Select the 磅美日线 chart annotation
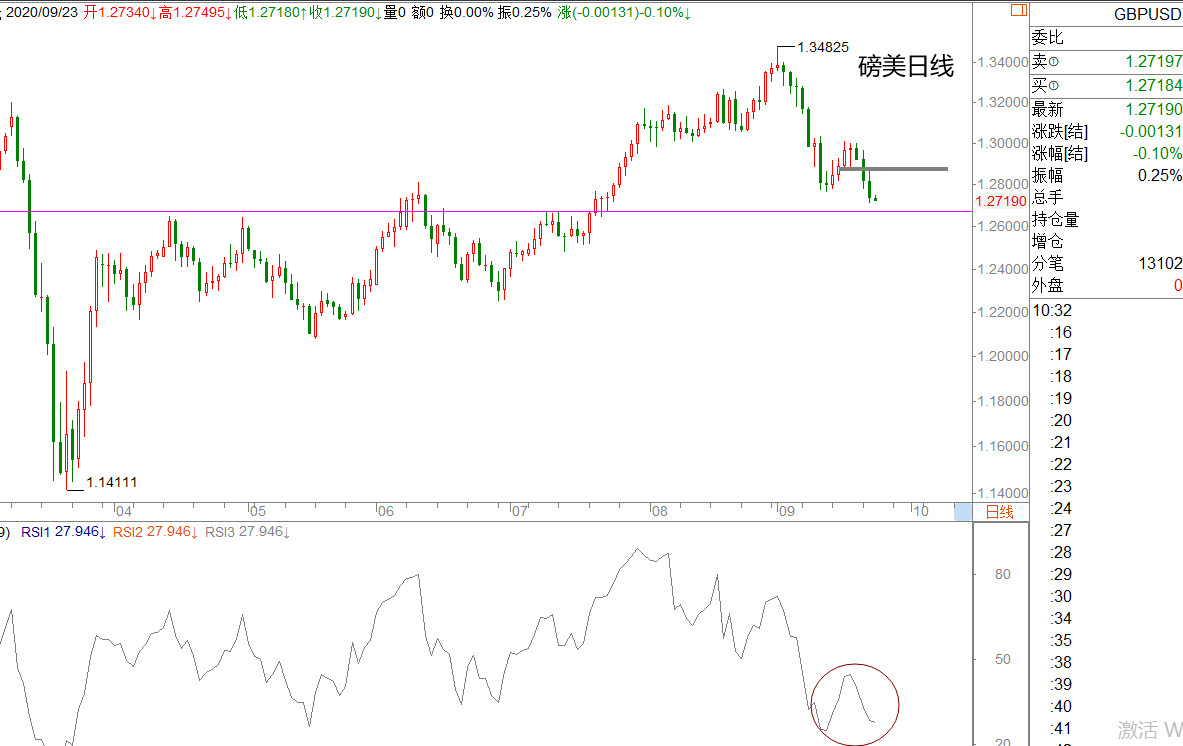Viewport: 1183px width, 746px height. 906,66
